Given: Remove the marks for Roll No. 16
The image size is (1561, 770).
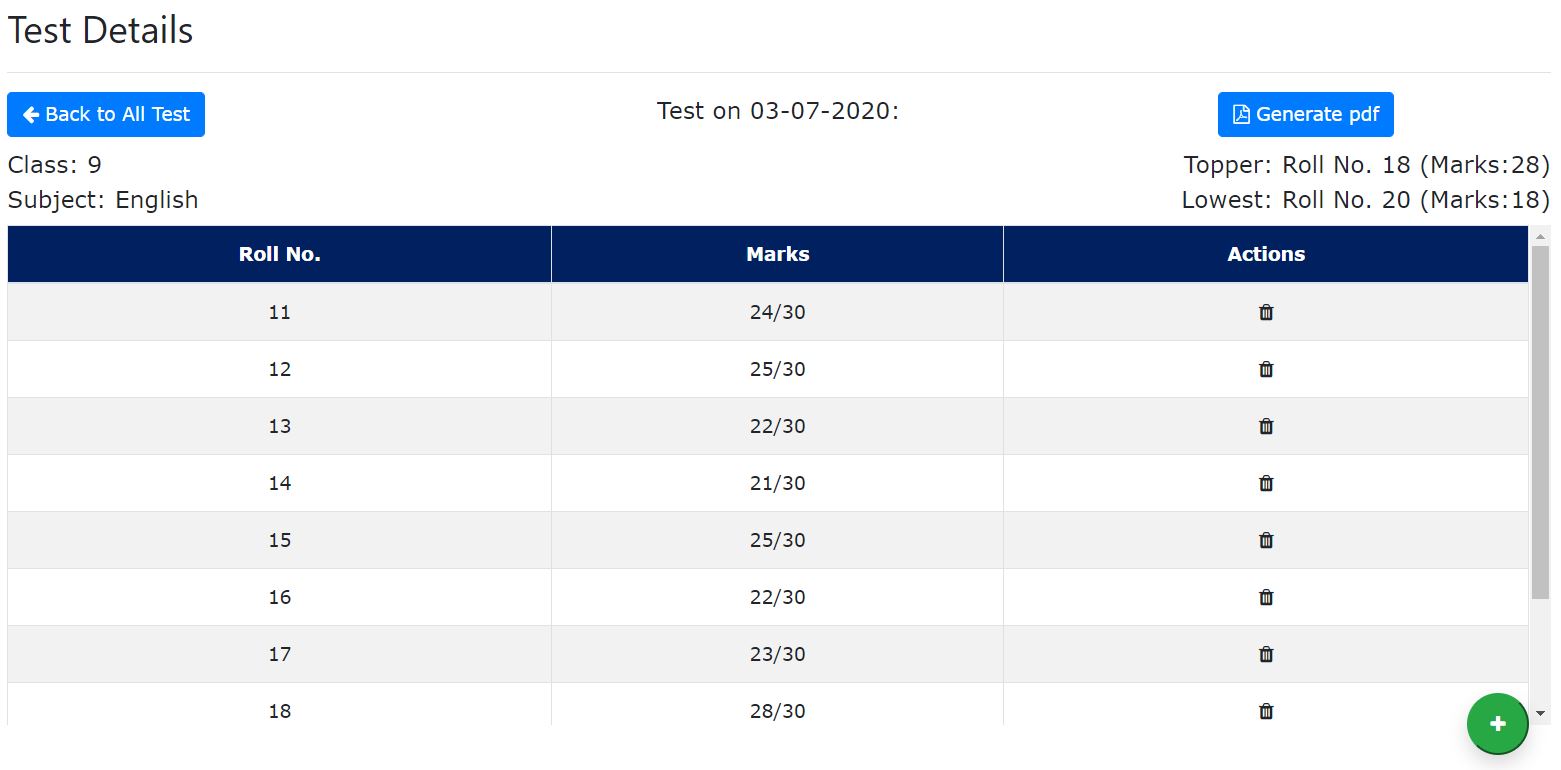Looking at the screenshot, I should pos(1266,597).
